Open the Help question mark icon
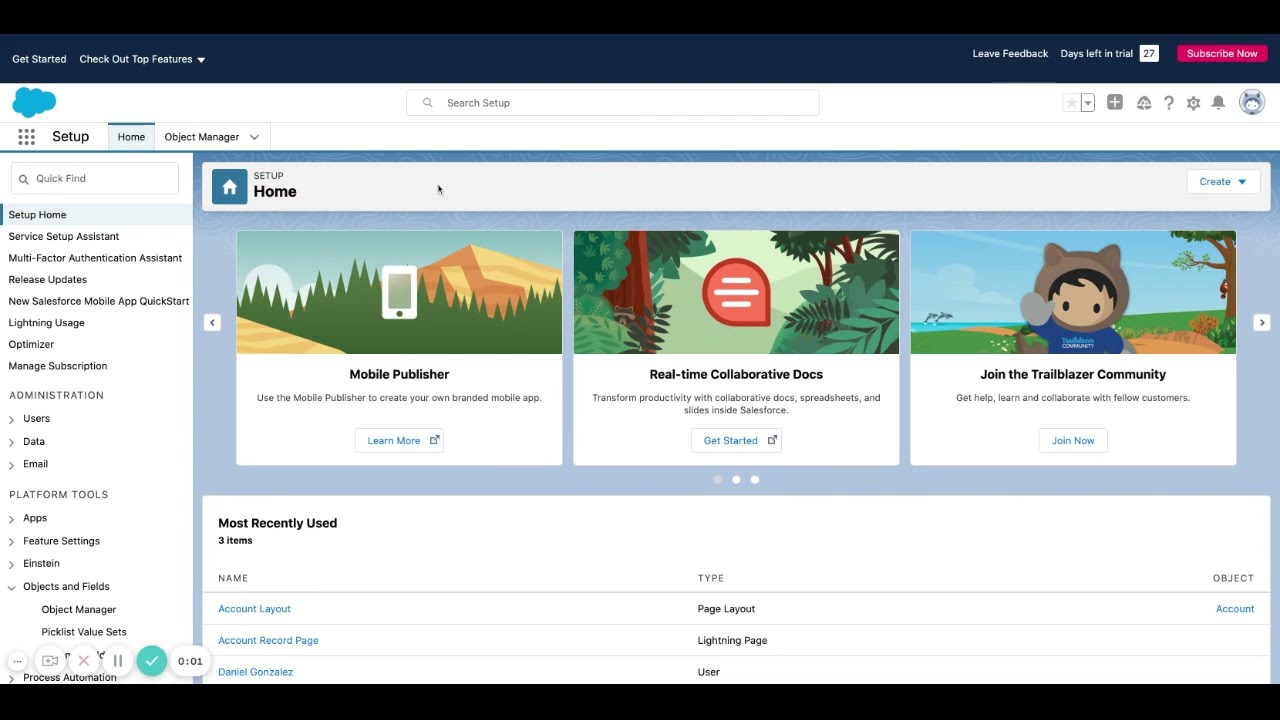Screen dimensions: 1280x720 click(1168, 103)
